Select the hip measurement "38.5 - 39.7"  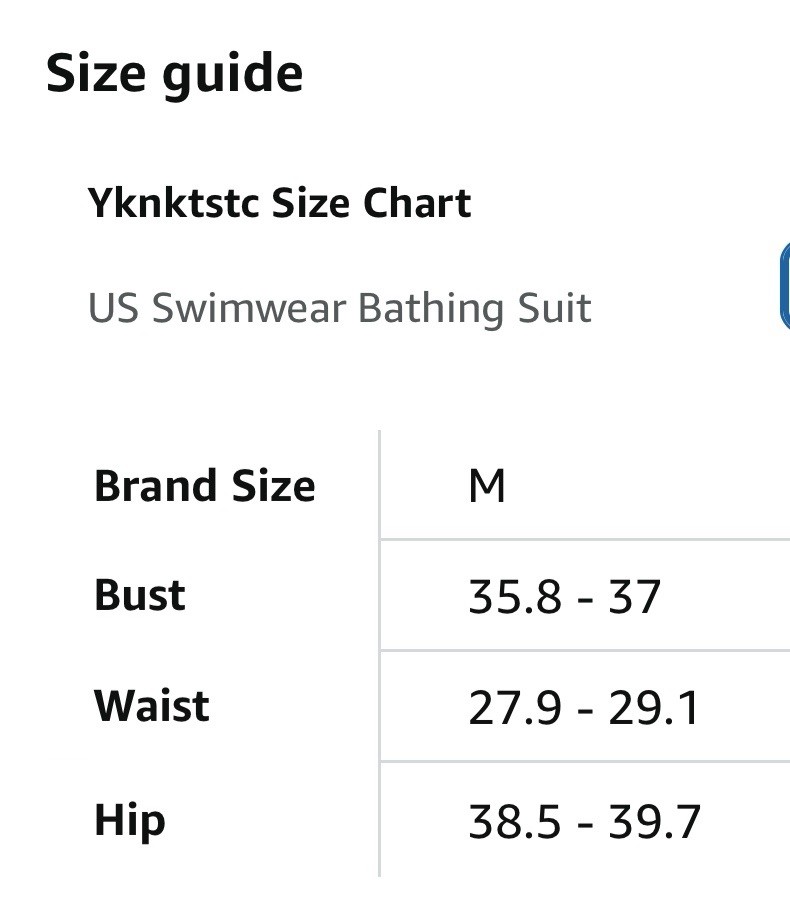pos(584,822)
